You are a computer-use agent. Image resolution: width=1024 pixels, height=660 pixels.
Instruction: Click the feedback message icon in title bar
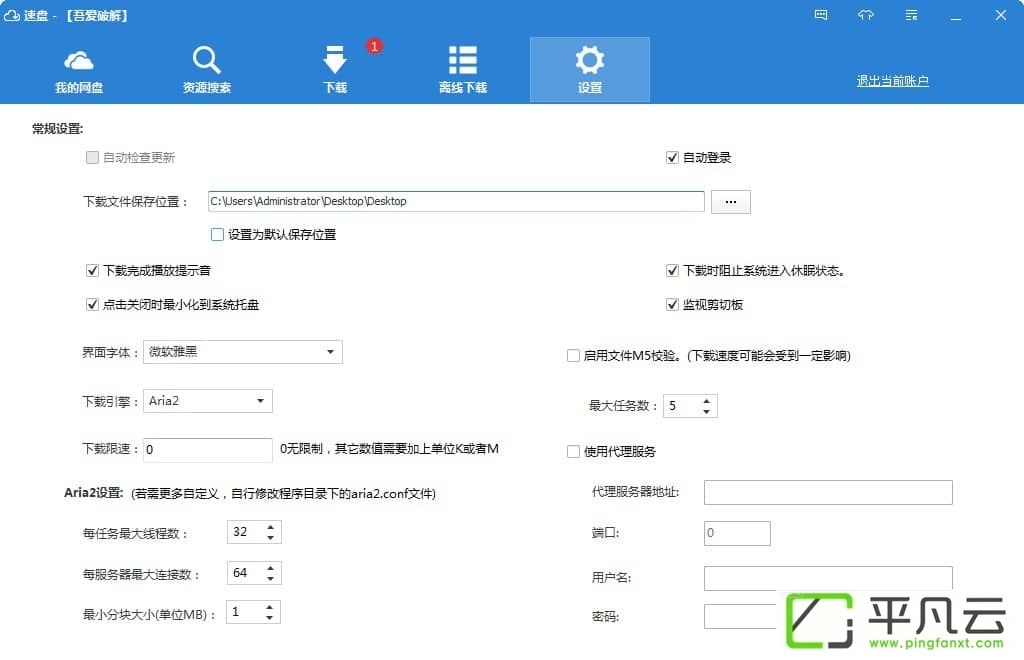[x=821, y=15]
